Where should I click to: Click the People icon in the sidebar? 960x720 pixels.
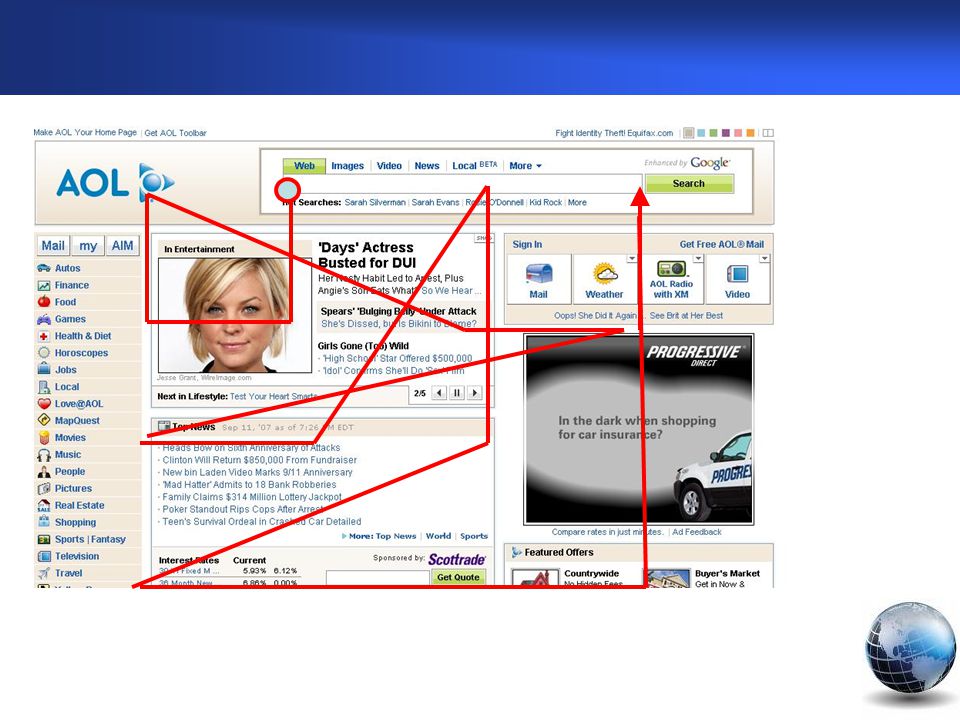tap(44, 471)
